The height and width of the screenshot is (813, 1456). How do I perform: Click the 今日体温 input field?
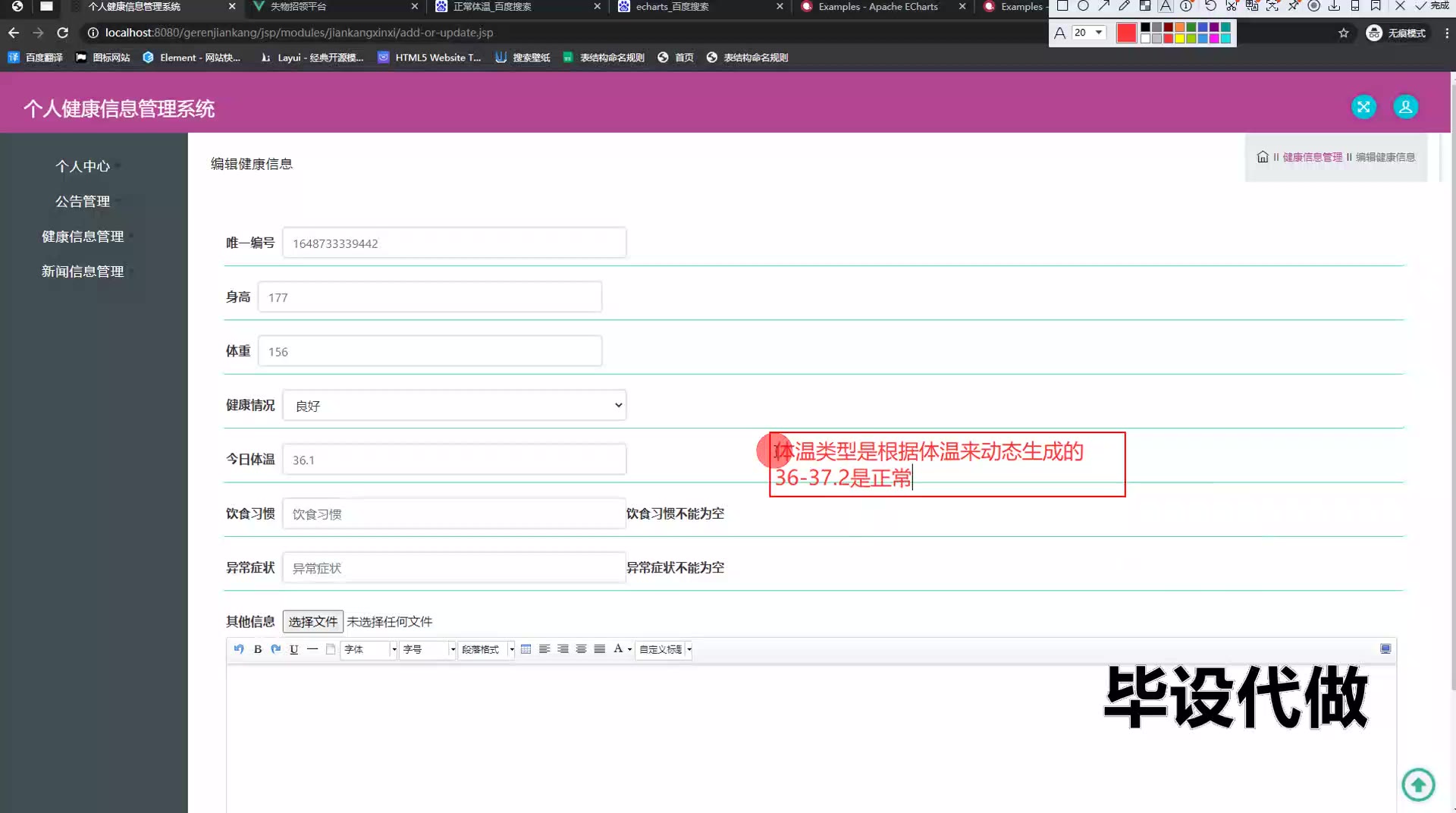pos(454,460)
